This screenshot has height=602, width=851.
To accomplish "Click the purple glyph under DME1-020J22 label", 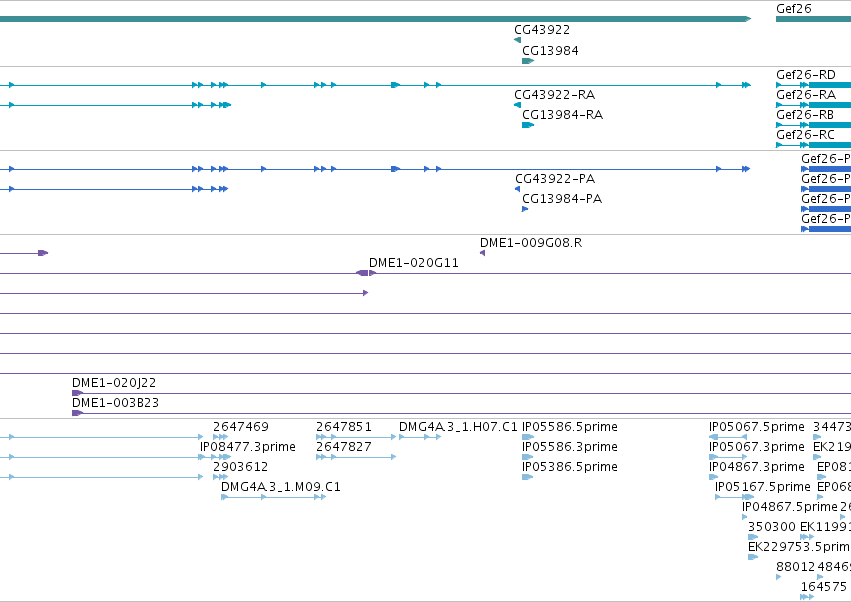I will click(78, 393).
